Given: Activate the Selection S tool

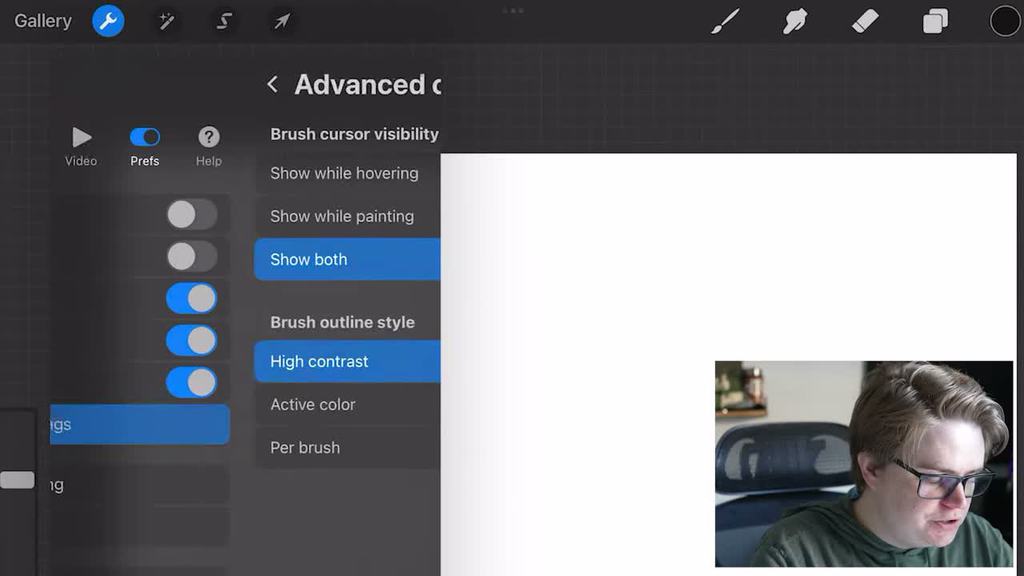Looking at the screenshot, I should pyautogui.click(x=224, y=21).
